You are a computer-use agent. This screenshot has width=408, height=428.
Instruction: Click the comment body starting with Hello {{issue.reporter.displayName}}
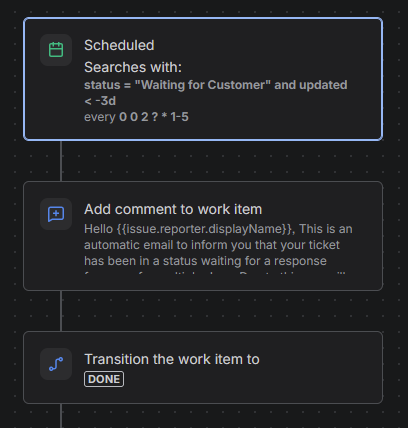pyautogui.click(x=218, y=245)
